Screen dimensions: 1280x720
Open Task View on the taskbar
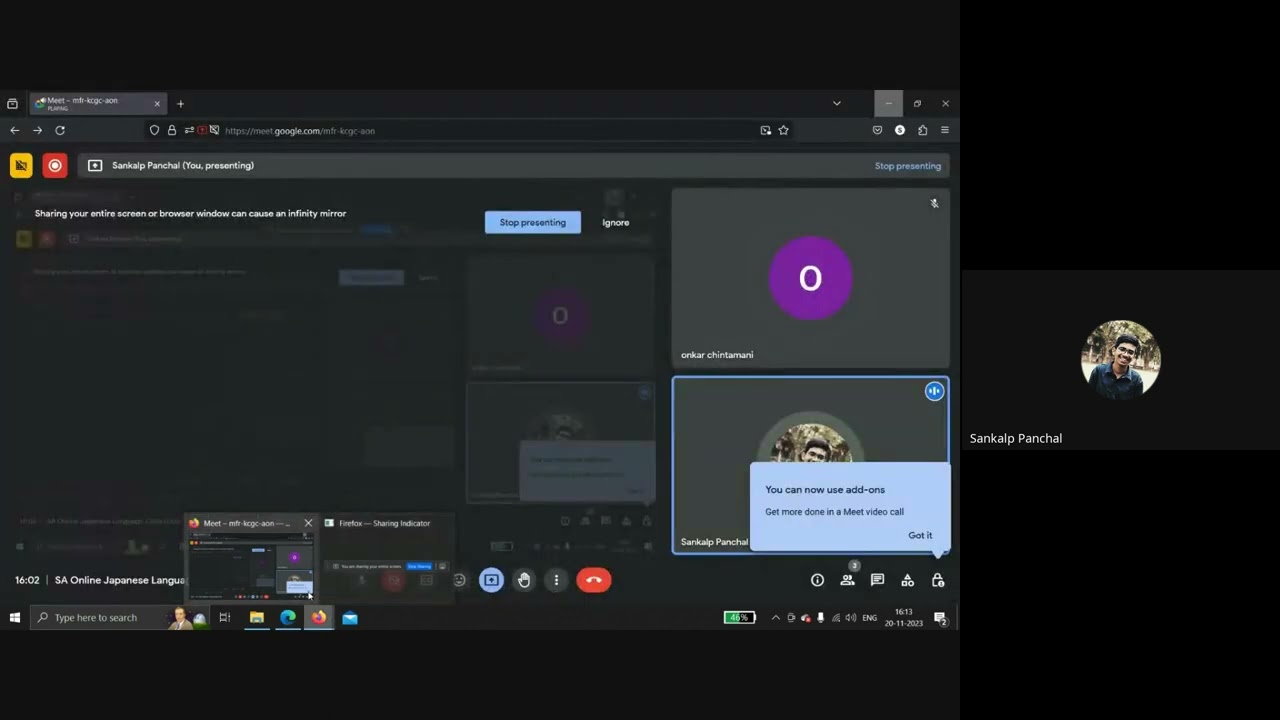[224, 618]
